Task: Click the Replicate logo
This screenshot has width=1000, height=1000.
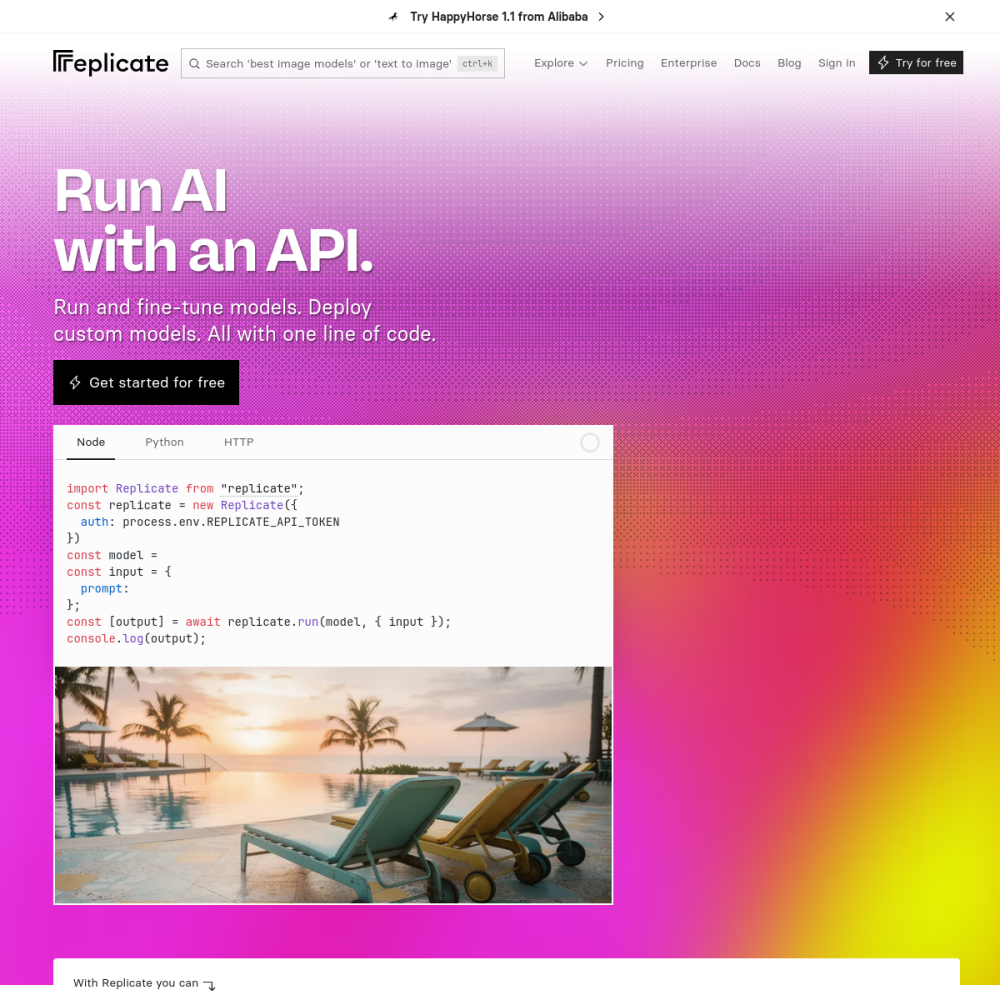Action: (111, 62)
